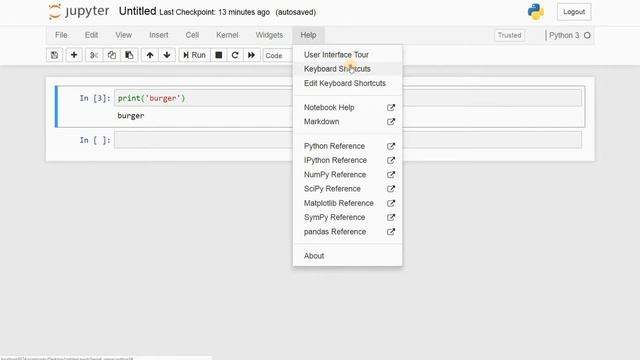Click the Jupyter logo

click(x=78, y=11)
